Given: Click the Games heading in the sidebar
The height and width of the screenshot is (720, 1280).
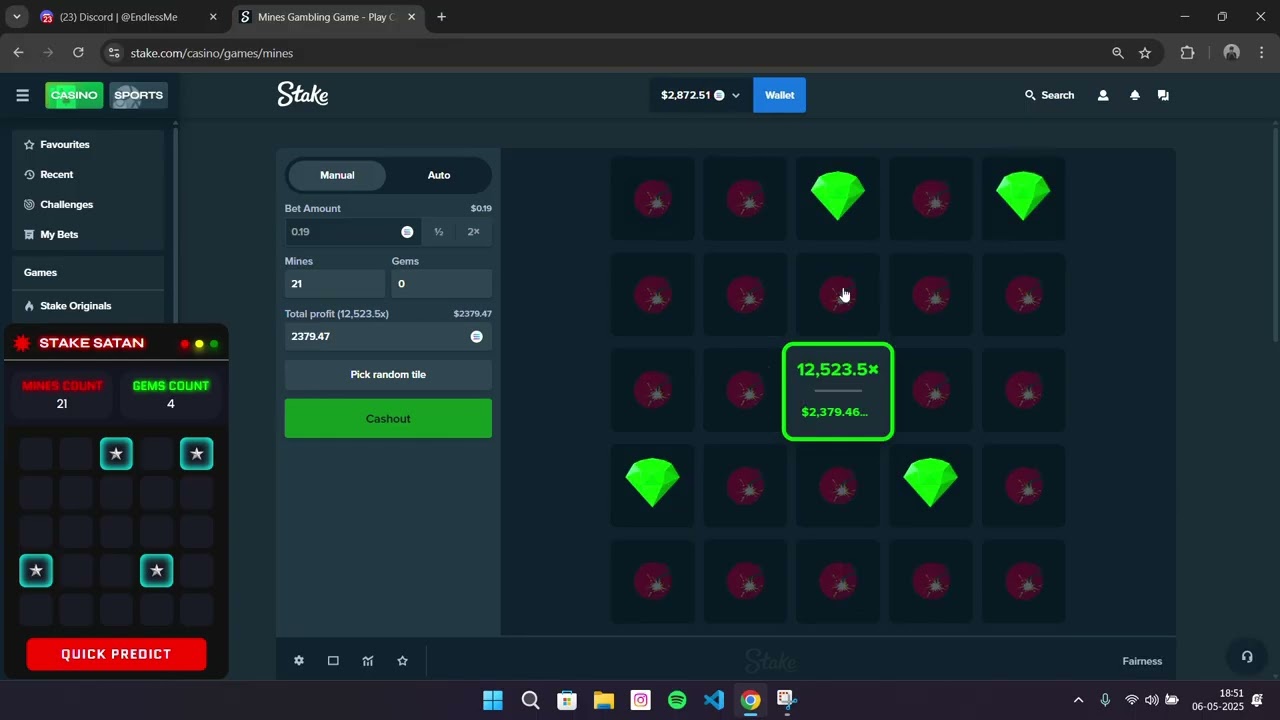Looking at the screenshot, I should coord(41,273).
